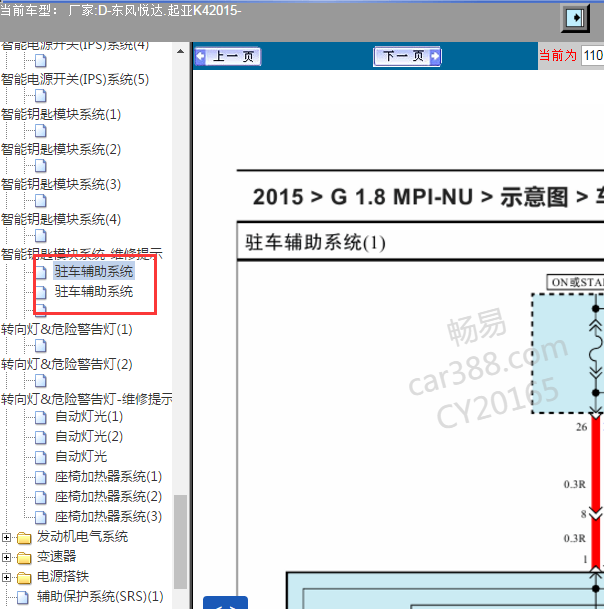Screen dimensions: 604x609
Task: Open 座椅加热器系统(1) diagram
Action: click(108, 477)
